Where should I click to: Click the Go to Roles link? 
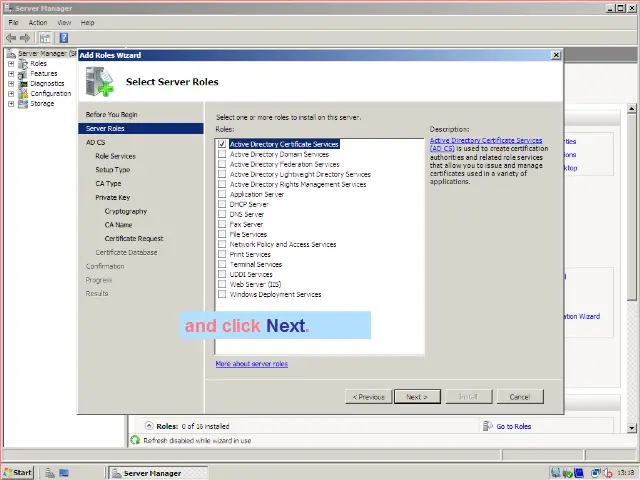(513, 426)
